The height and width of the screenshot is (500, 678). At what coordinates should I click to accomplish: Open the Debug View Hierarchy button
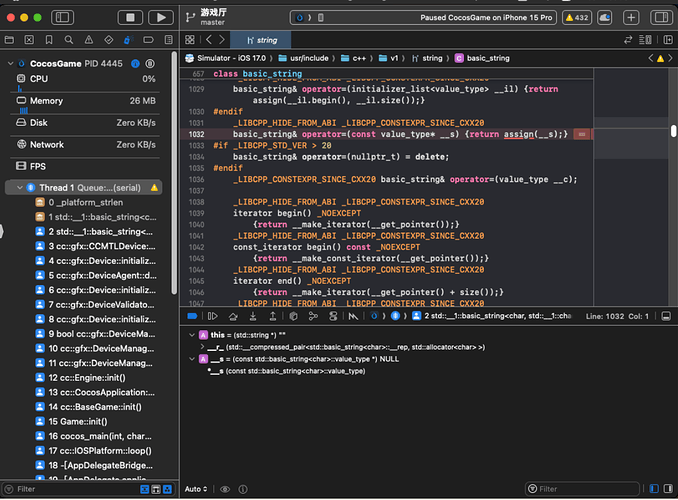click(293, 316)
